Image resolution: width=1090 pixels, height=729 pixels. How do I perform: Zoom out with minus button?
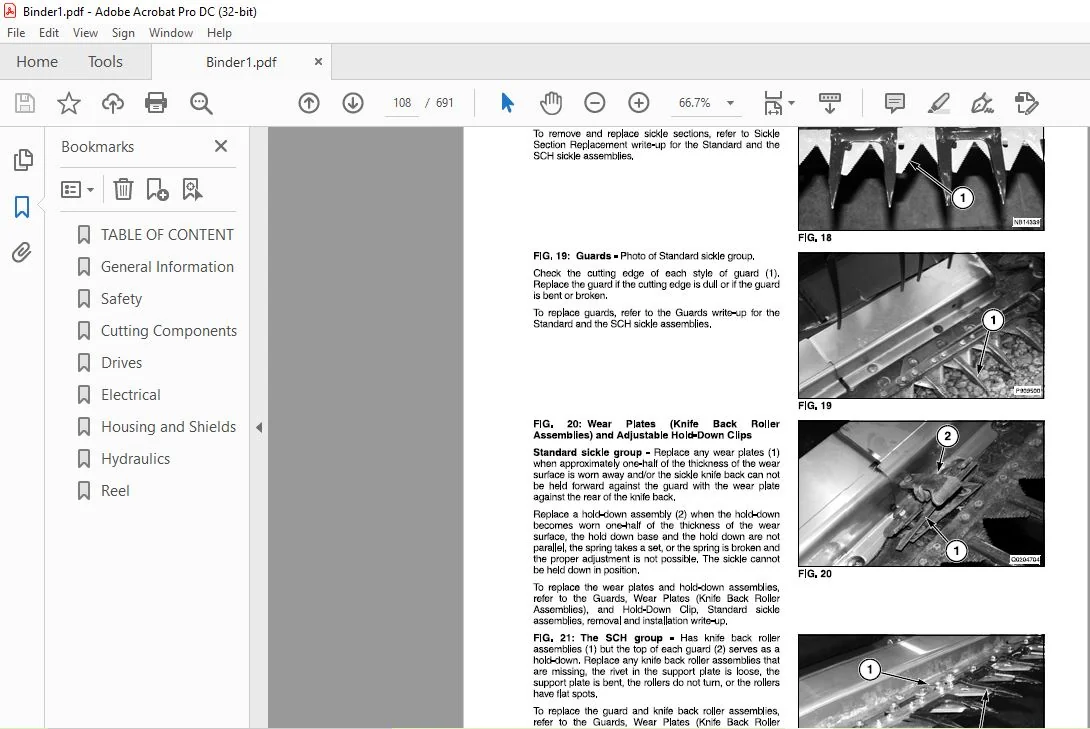tap(594, 103)
